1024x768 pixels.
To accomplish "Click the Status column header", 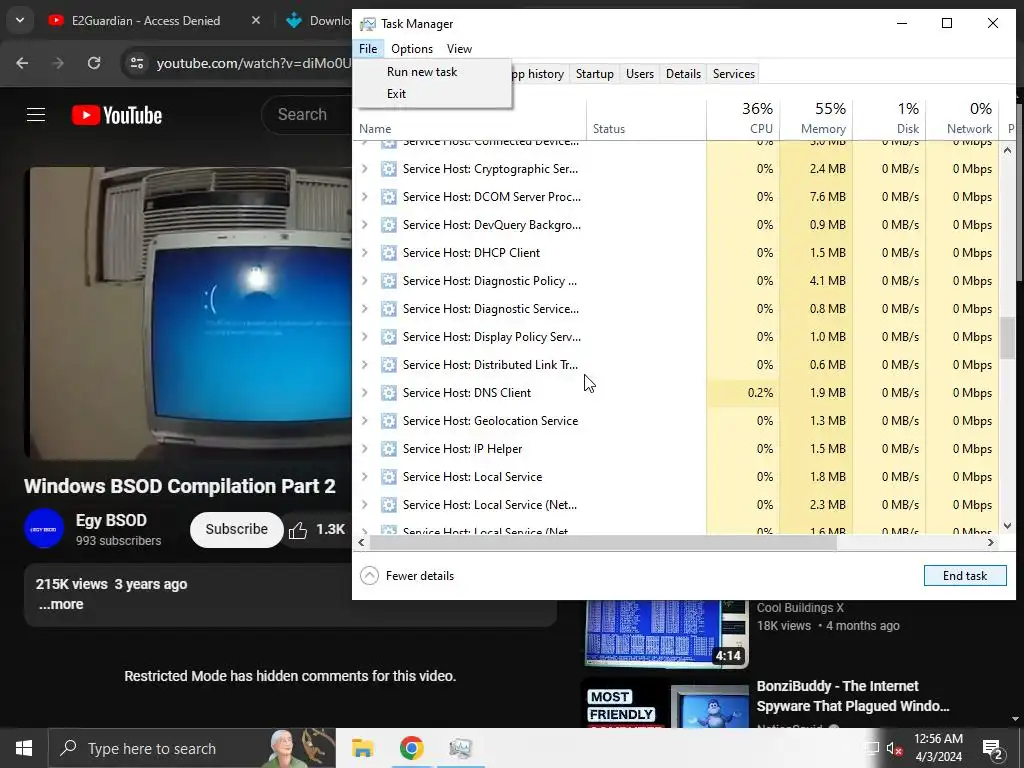I will click(x=647, y=118).
